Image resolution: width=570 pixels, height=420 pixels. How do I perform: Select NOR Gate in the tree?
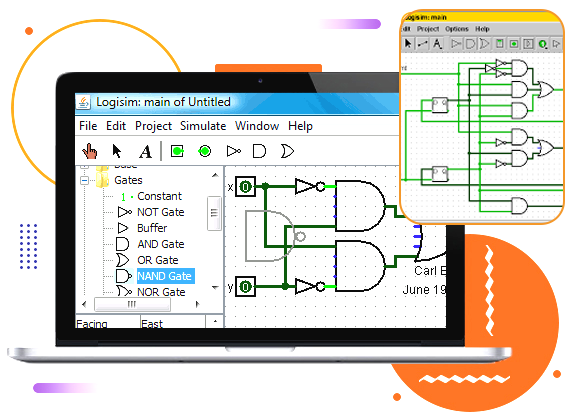[161, 292]
